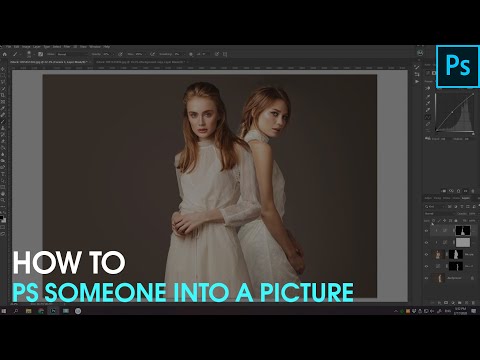Open the File menu
This screenshot has height=360, width=480.
tap(9, 47)
